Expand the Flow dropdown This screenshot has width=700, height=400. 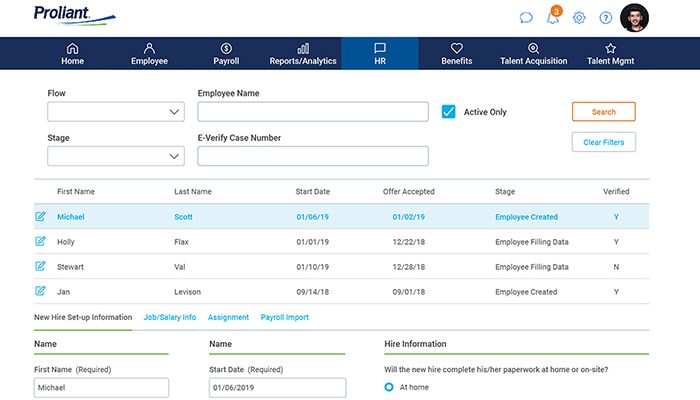pyautogui.click(x=116, y=112)
